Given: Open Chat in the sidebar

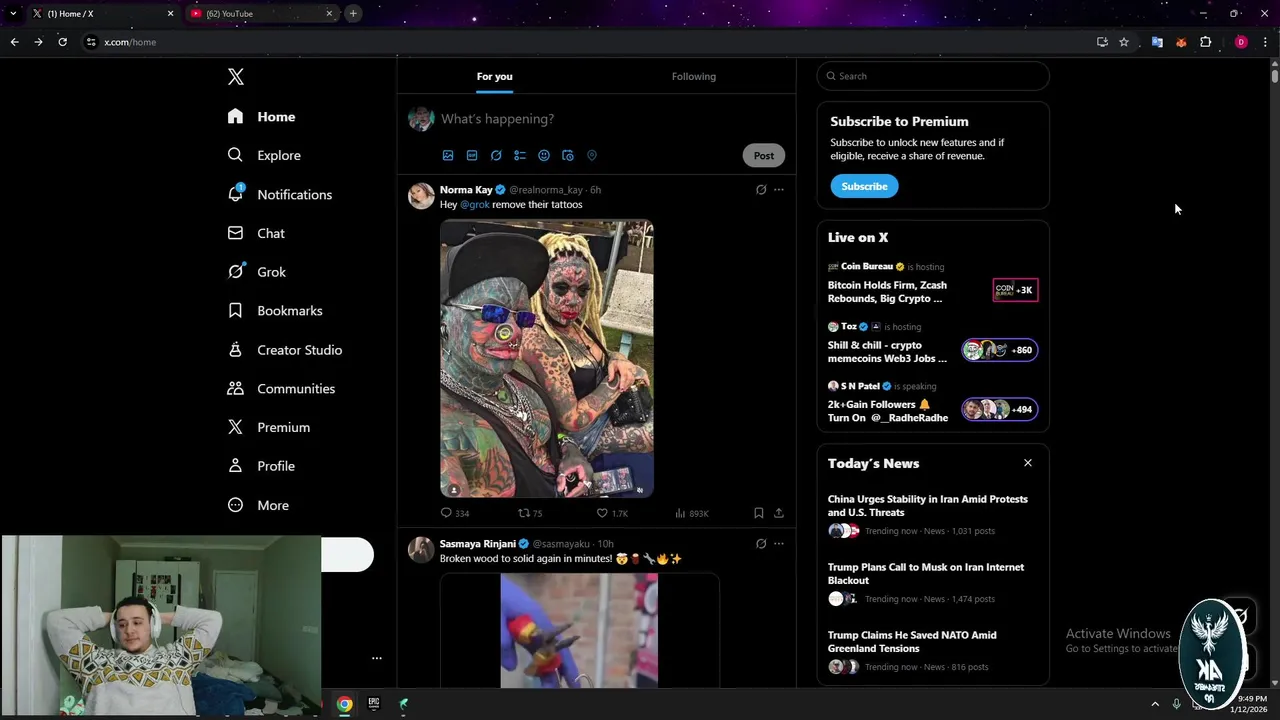Looking at the screenshot, I should tap(256, 233).
